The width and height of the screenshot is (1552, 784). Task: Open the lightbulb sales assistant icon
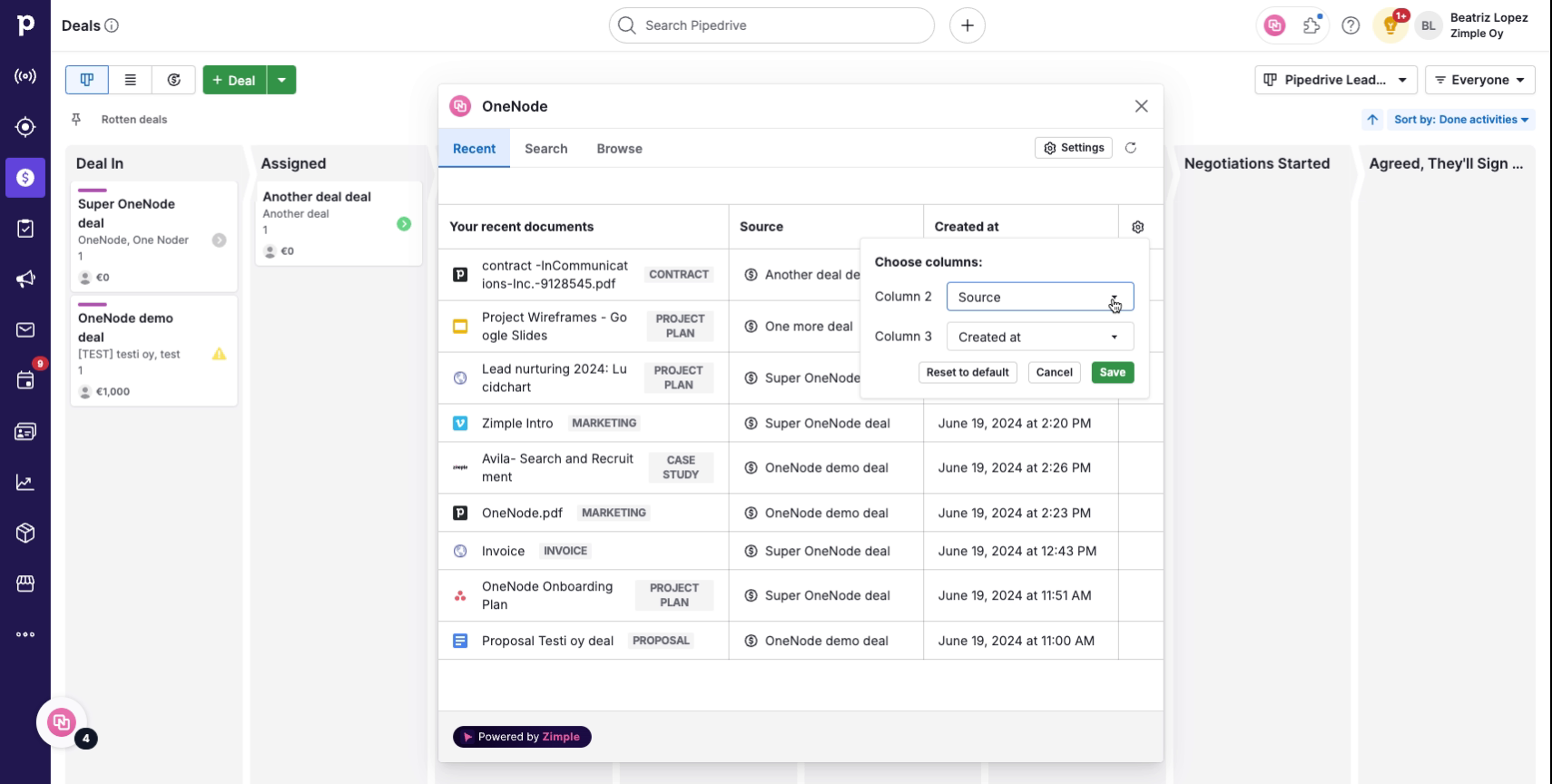[1390, 25]
